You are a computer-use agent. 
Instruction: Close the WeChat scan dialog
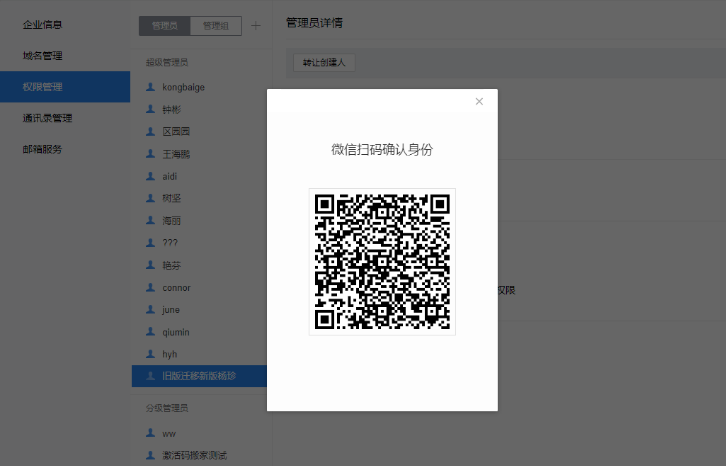click(x=479, y=101)
